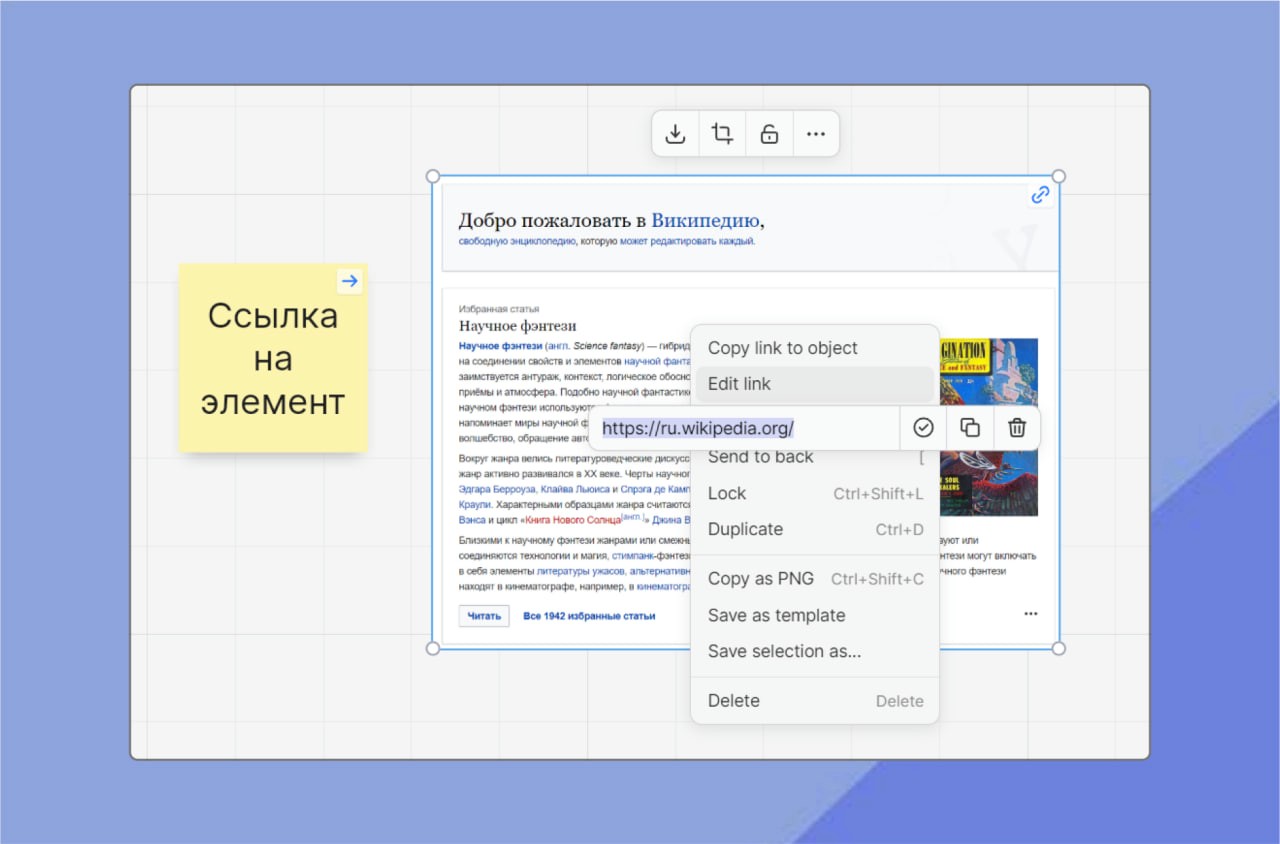1280x844 pixels.
Task: Select Lock from context menu
Action: [815, 493]
